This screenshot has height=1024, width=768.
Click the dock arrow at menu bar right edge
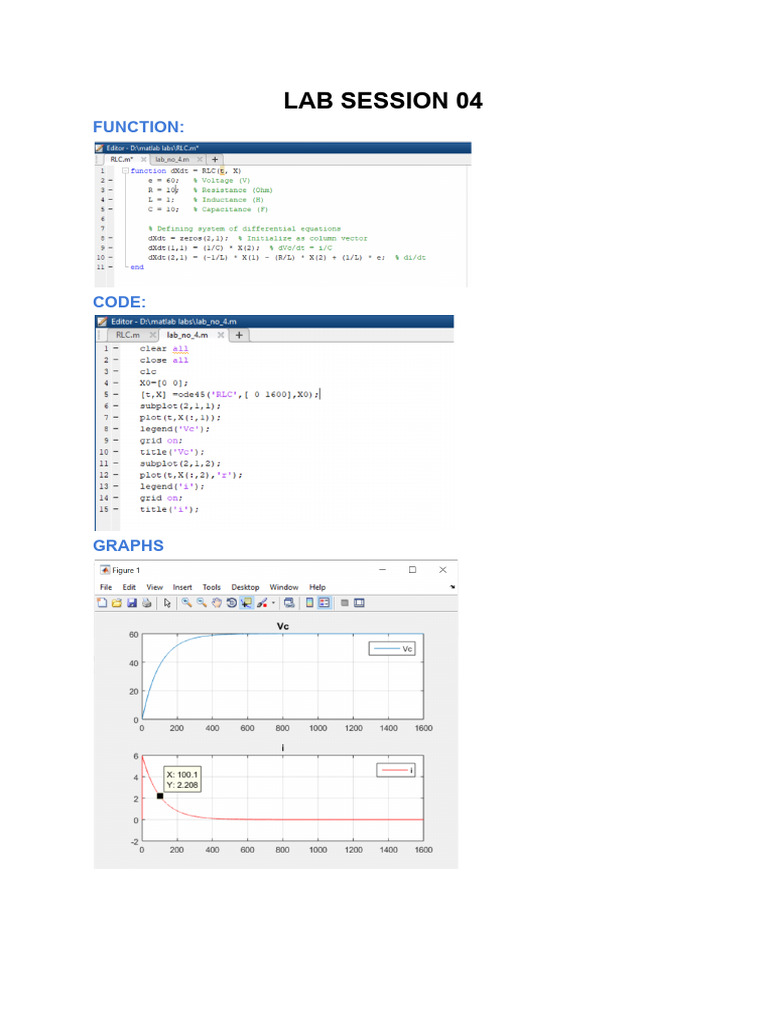click(453, 586)
